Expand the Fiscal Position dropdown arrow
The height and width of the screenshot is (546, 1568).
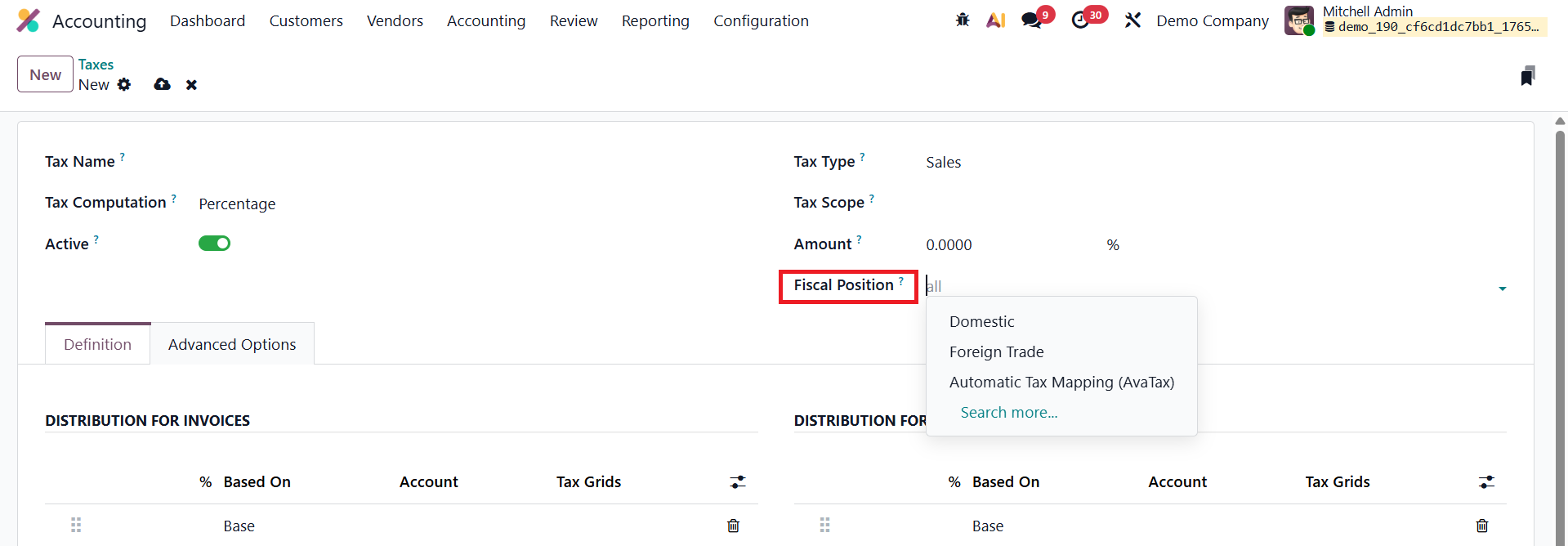coord(1502,288)
